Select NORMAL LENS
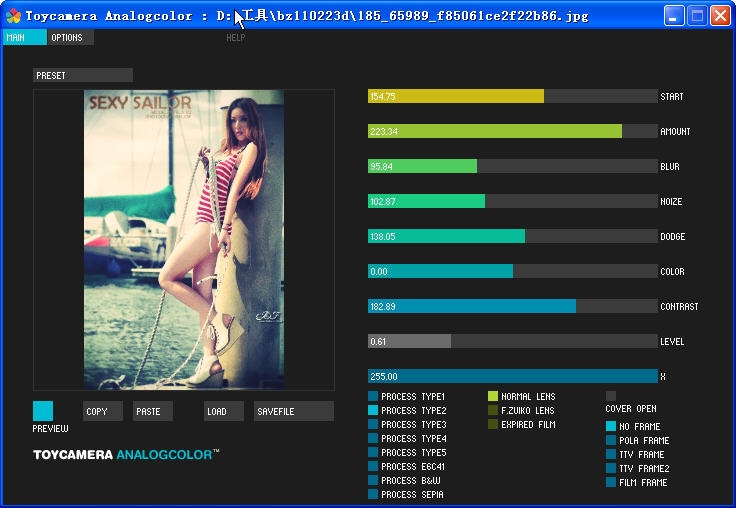 click(493, 396)
